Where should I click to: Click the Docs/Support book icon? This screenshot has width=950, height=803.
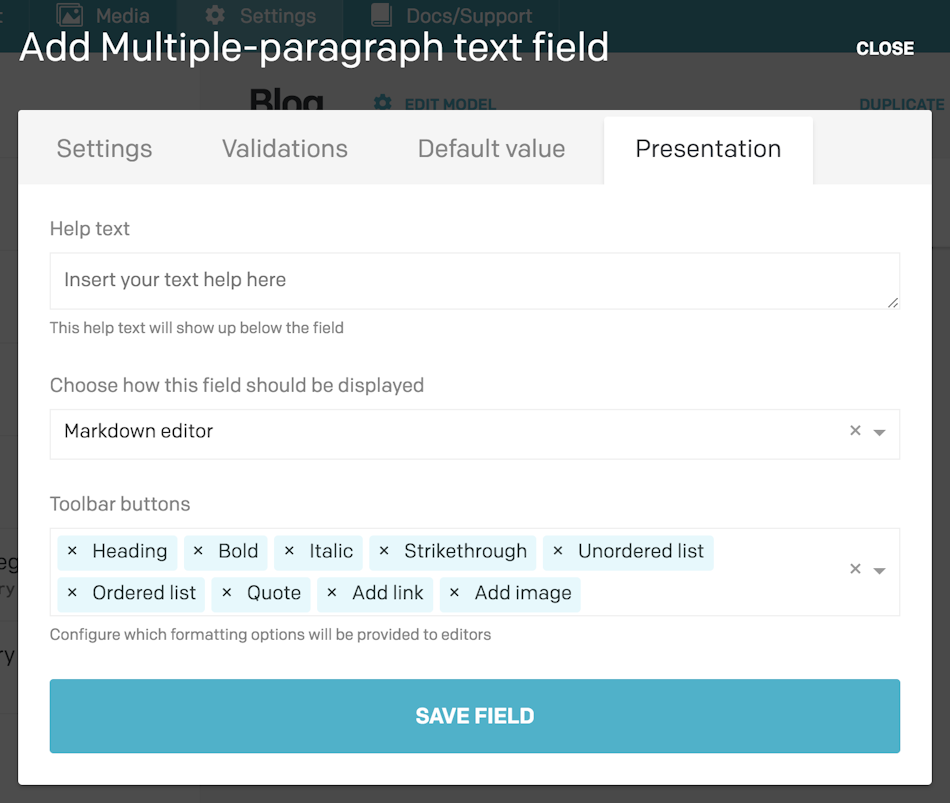coord(380,15)
